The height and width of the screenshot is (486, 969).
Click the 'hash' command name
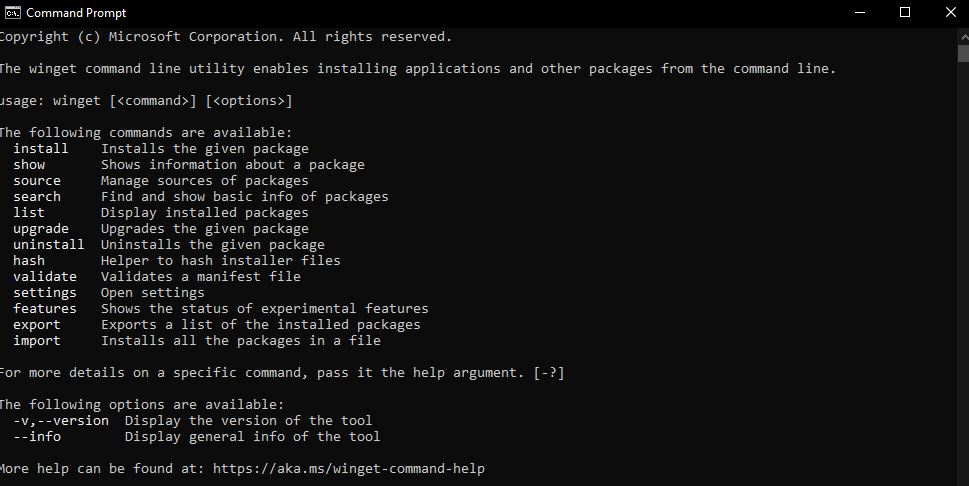coord(29,261)
